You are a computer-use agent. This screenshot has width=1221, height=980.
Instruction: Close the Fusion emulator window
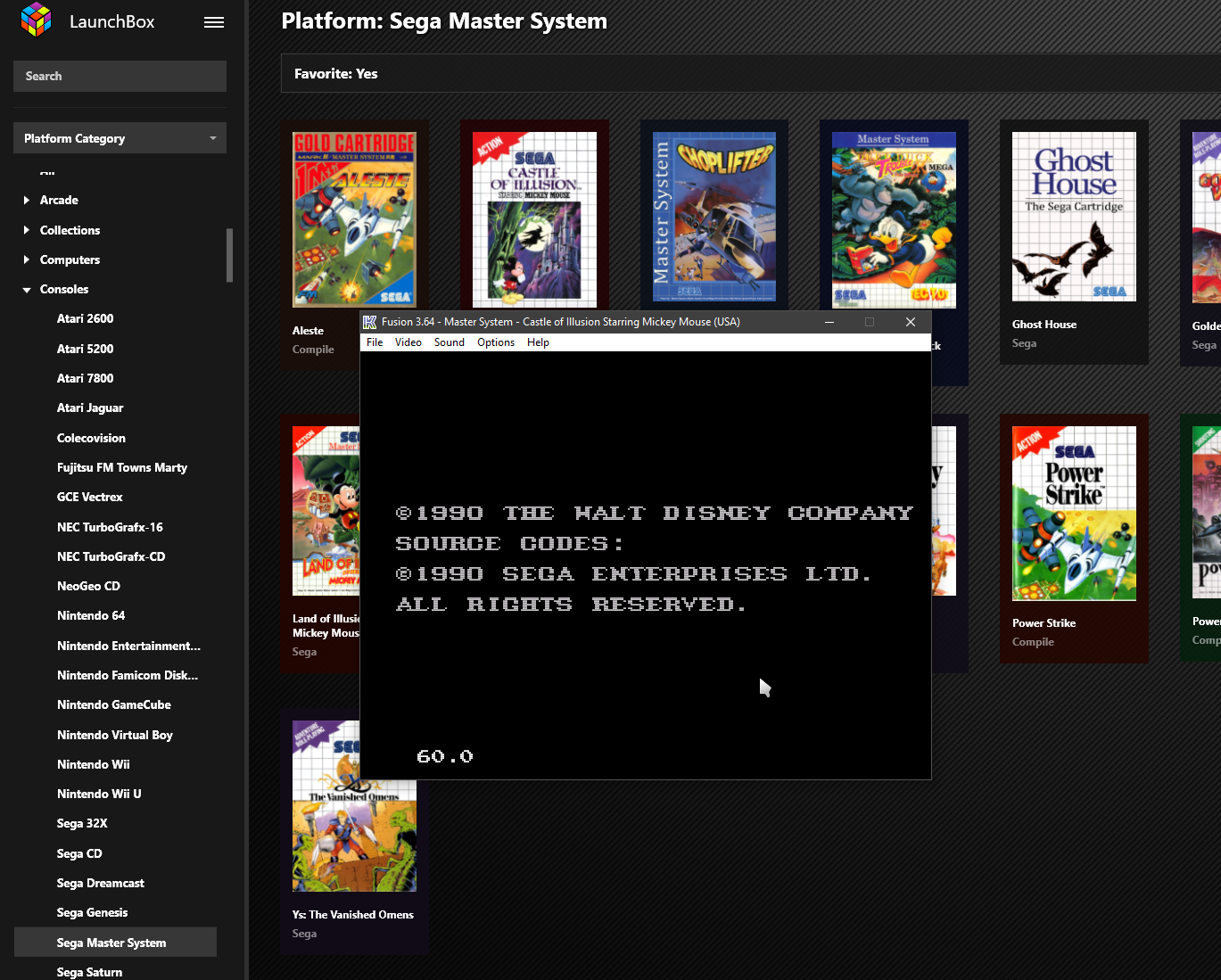pos(911,322)
